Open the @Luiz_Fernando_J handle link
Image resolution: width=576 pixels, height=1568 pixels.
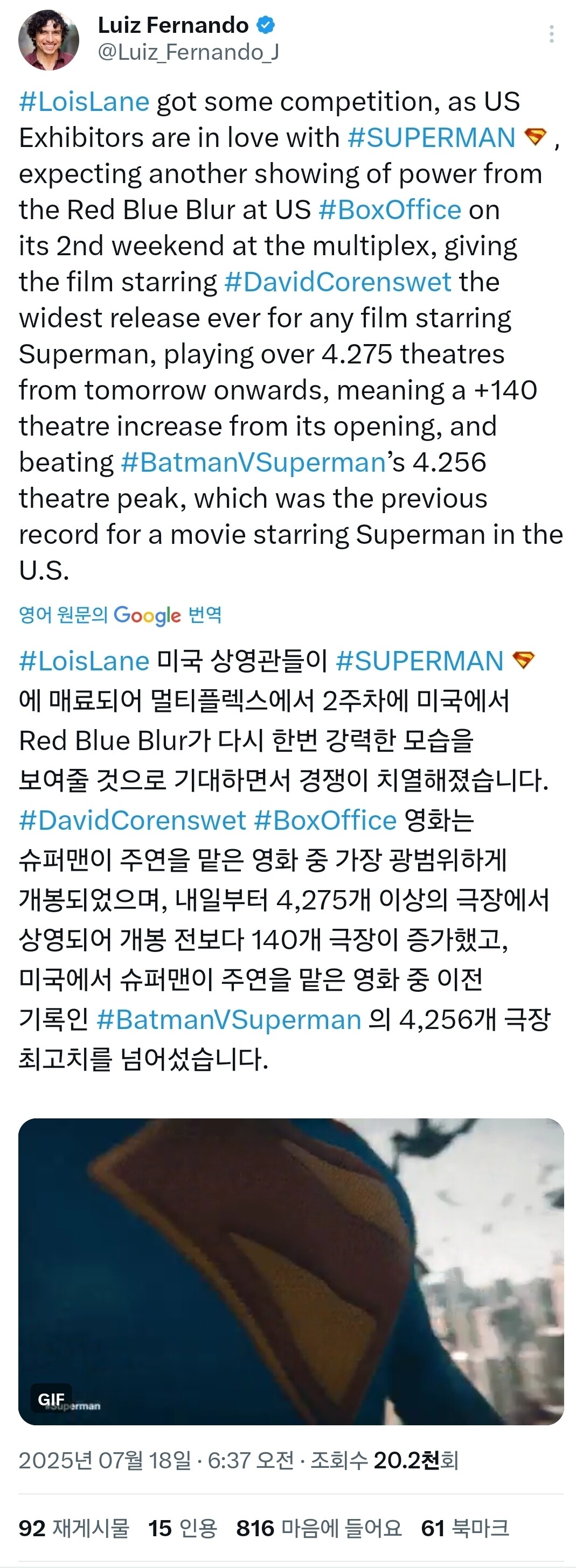point(188,53)
